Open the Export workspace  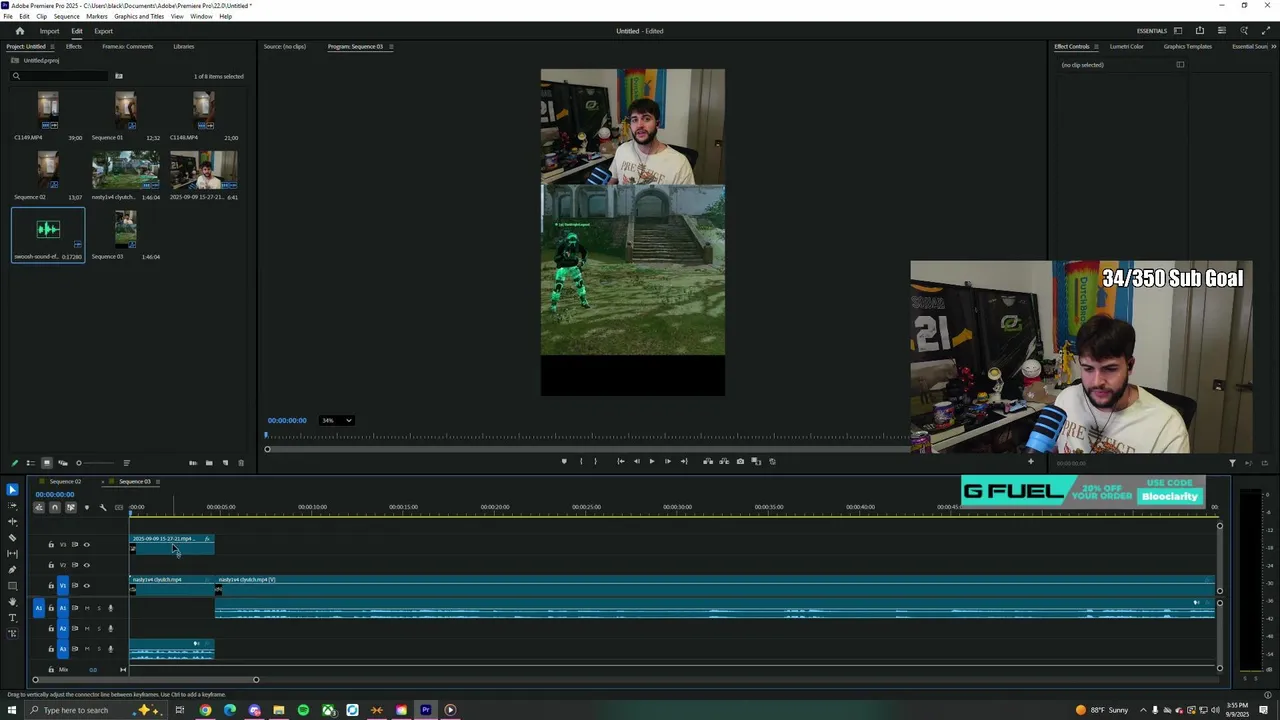pos(104,31)
